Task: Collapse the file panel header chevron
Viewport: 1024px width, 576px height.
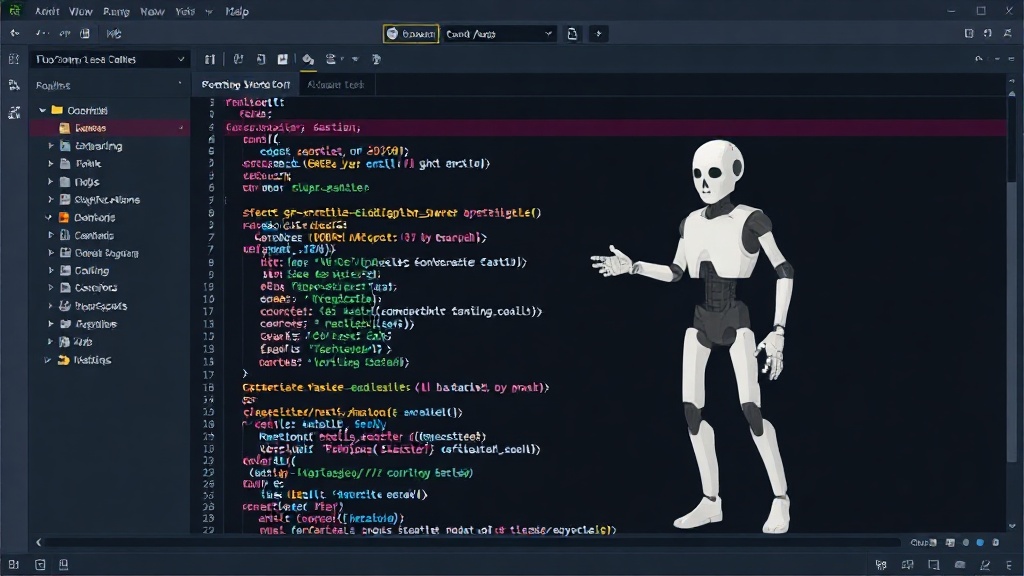Action: 180,84
